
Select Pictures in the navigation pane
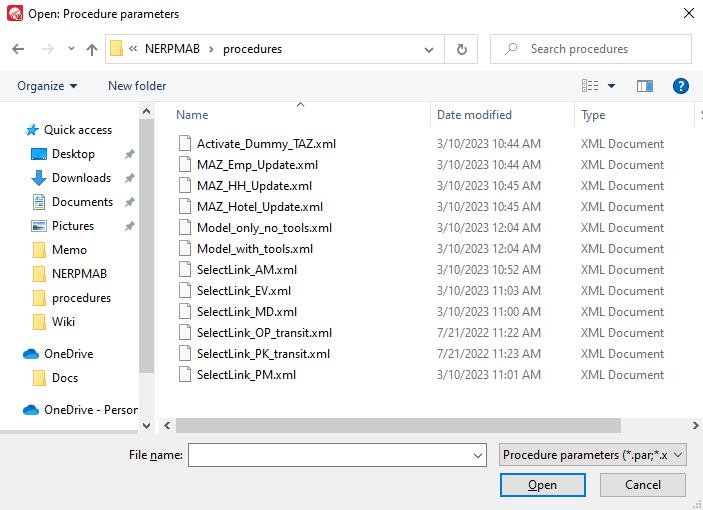[x=62, y=226]
